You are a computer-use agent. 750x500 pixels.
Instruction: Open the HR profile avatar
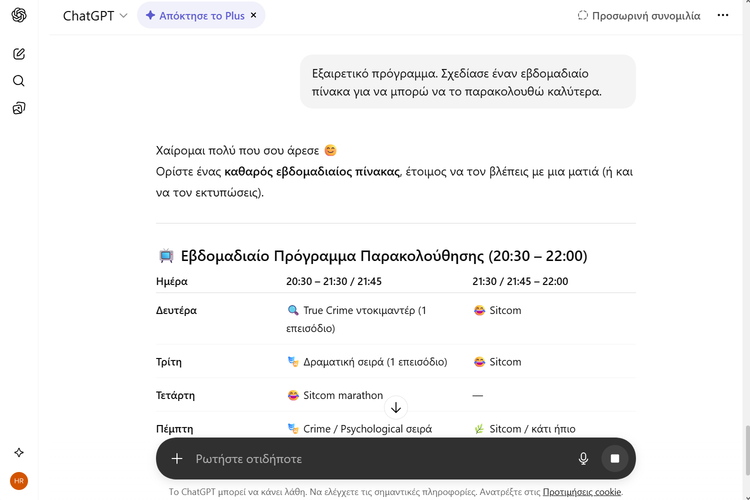19,480
